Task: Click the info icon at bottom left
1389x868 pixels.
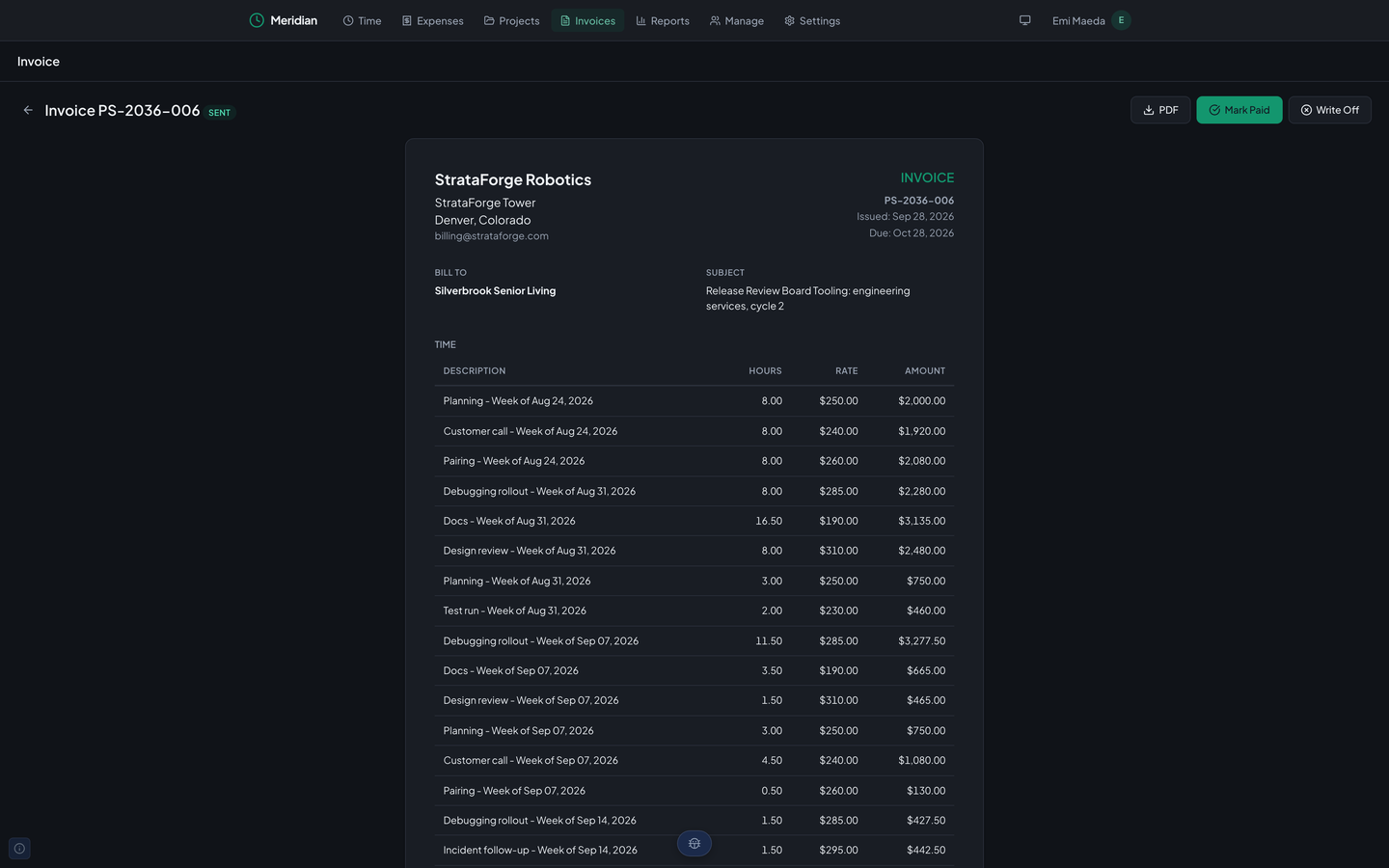Action: tap(19, 849)
